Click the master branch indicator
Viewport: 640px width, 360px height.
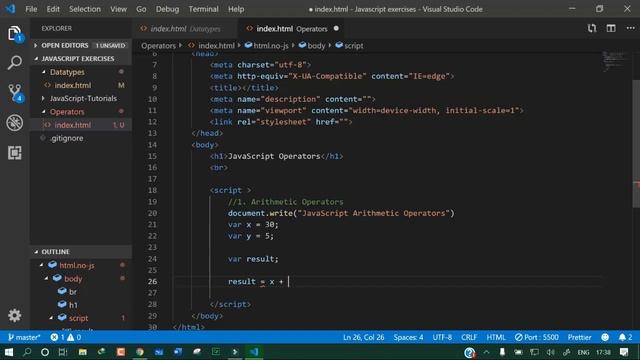(x=24, y=338)
